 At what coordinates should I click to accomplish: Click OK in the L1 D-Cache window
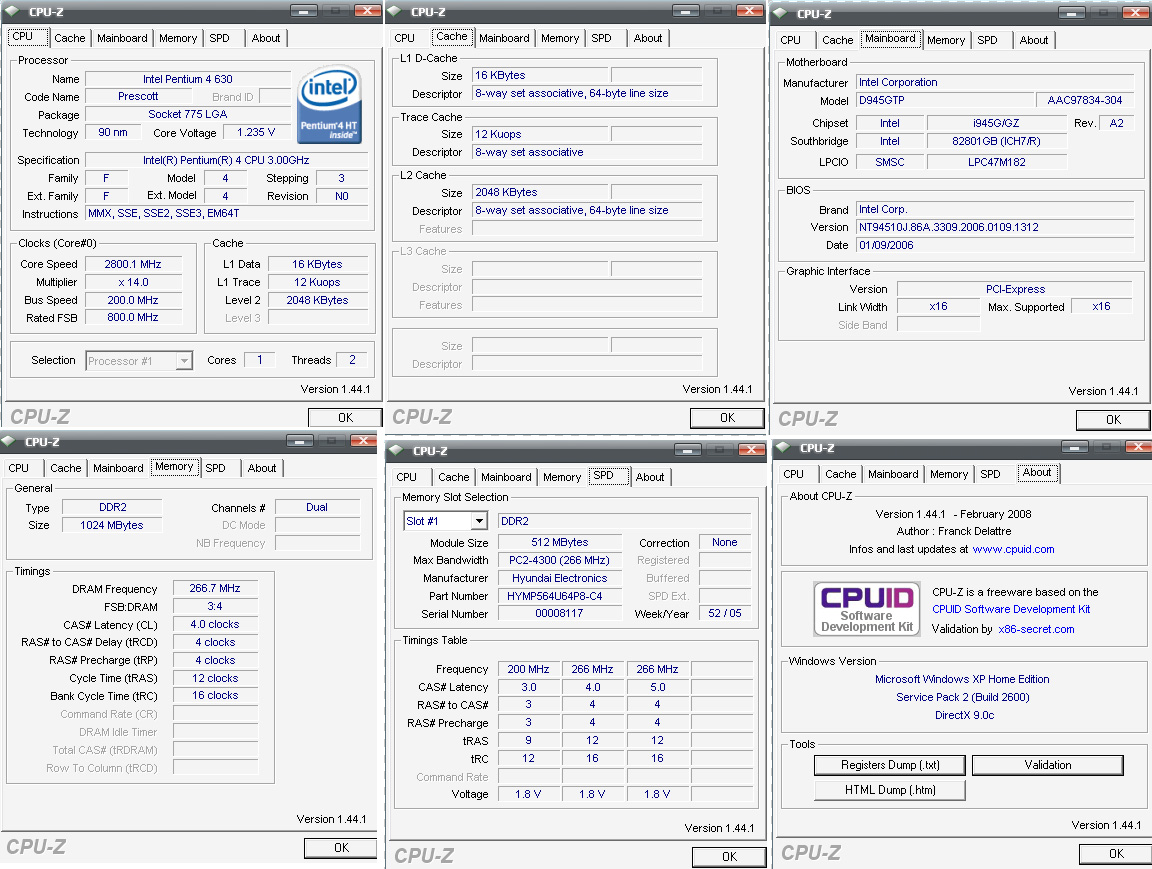click(x=727, y=417)
